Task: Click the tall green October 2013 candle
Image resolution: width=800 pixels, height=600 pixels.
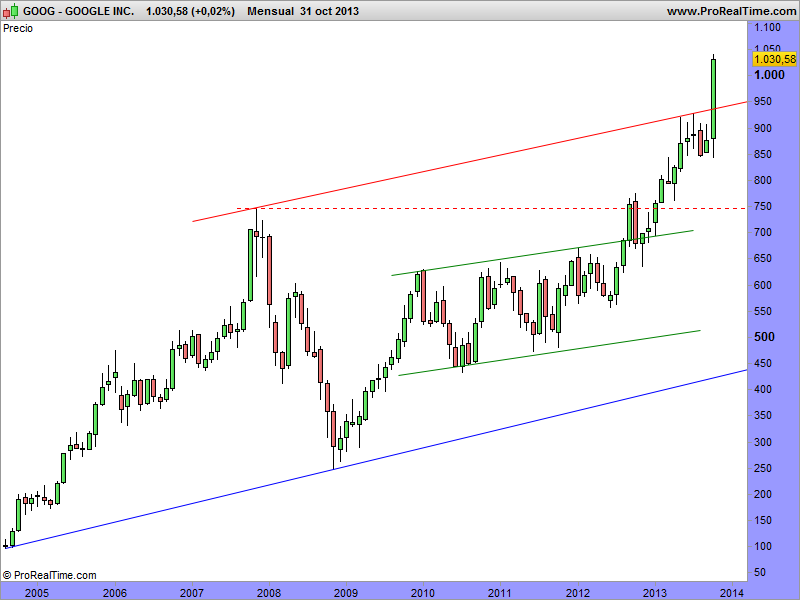Action: tap(713, 99)
